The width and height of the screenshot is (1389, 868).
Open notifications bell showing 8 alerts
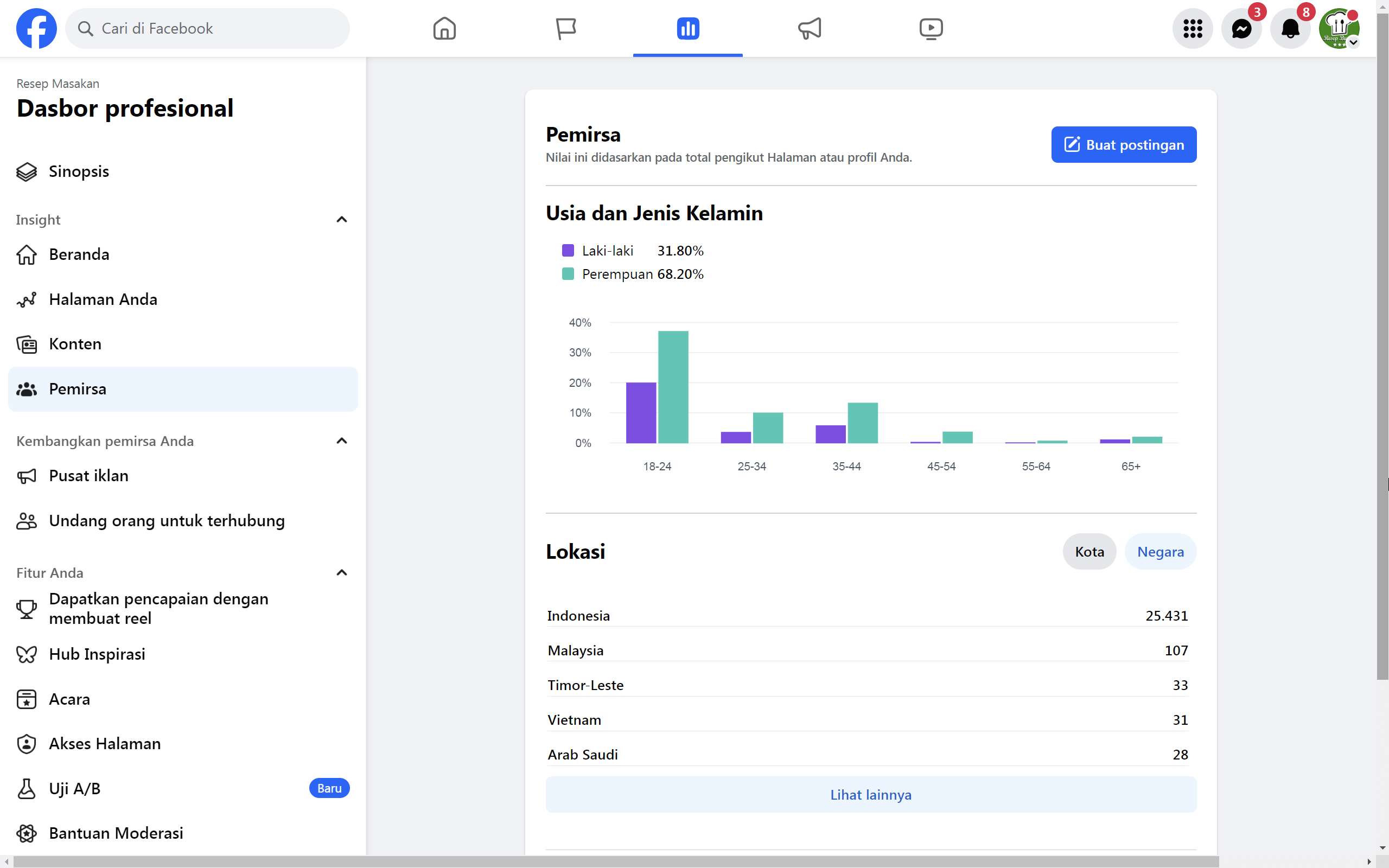1290,28
